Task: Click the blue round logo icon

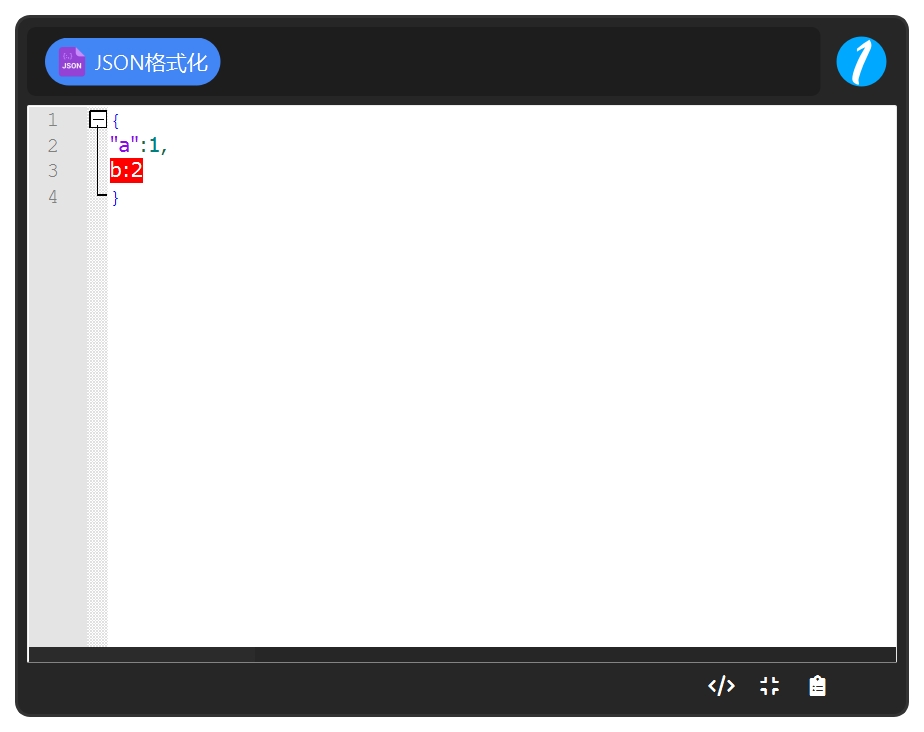Action: tap(861, 61)
